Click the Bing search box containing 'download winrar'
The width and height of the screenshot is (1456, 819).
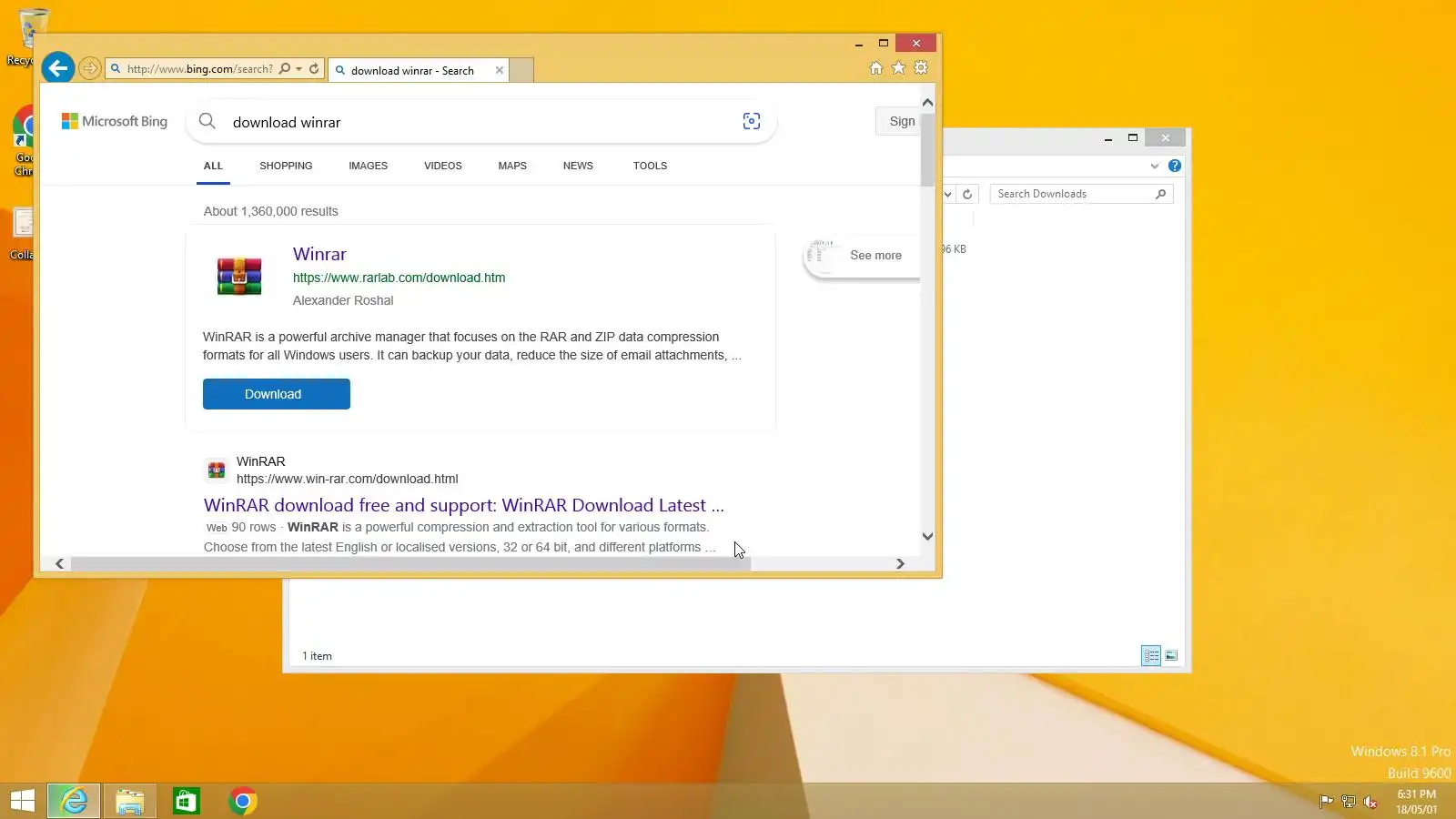[482, 122]
